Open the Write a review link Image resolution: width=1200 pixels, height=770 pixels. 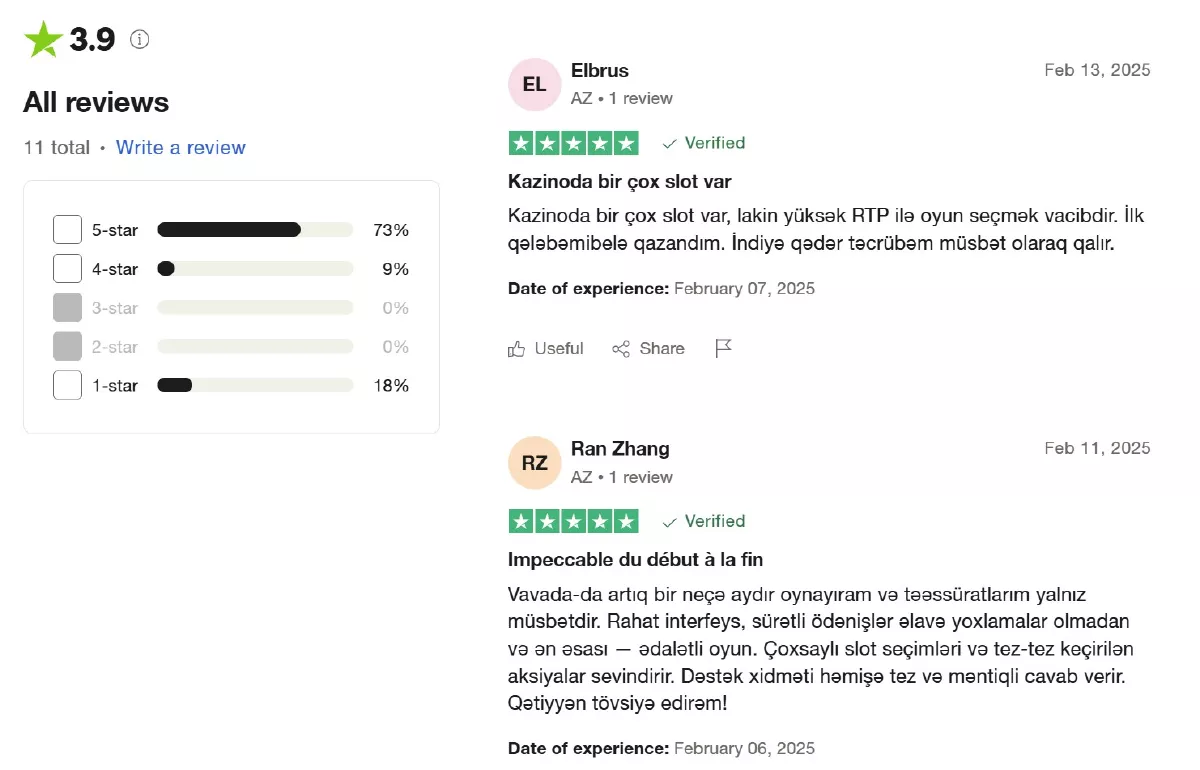point(180,148)
